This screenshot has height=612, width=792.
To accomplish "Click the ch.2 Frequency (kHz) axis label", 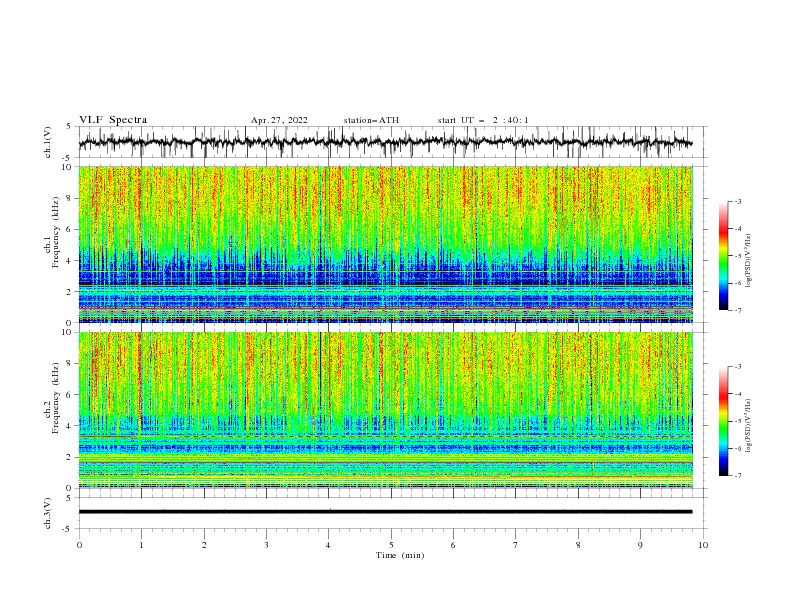I will (x=52, y=398).
